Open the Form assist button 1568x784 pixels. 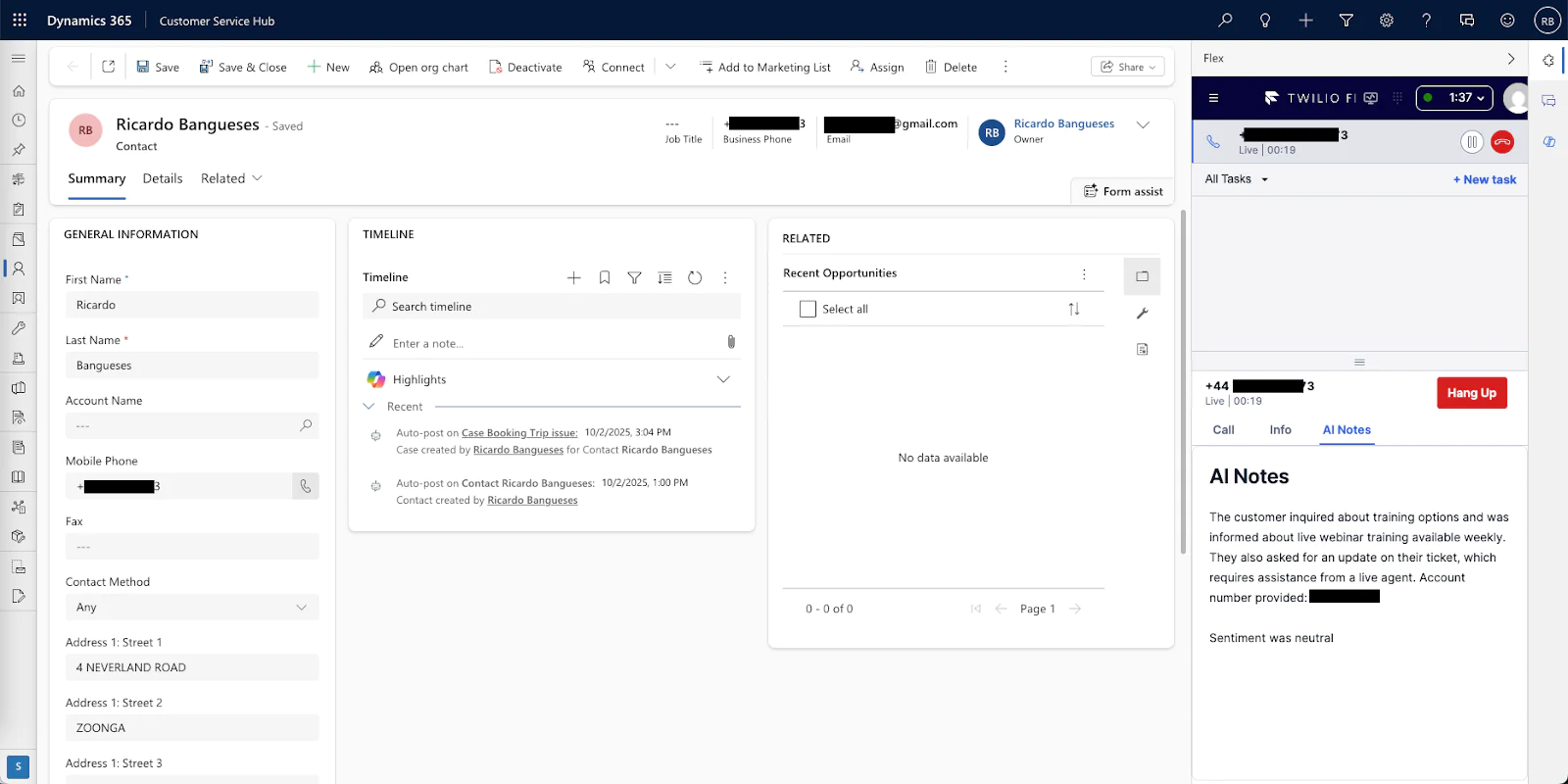pyautogui.click(x=1123, y=191)
